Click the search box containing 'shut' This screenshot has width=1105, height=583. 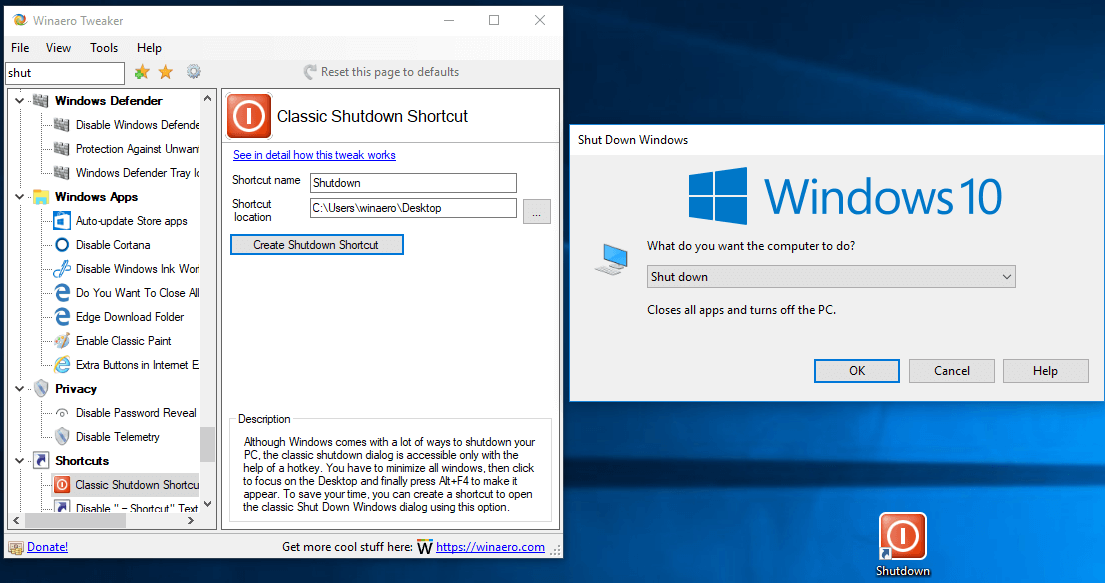tap(65, 73)
